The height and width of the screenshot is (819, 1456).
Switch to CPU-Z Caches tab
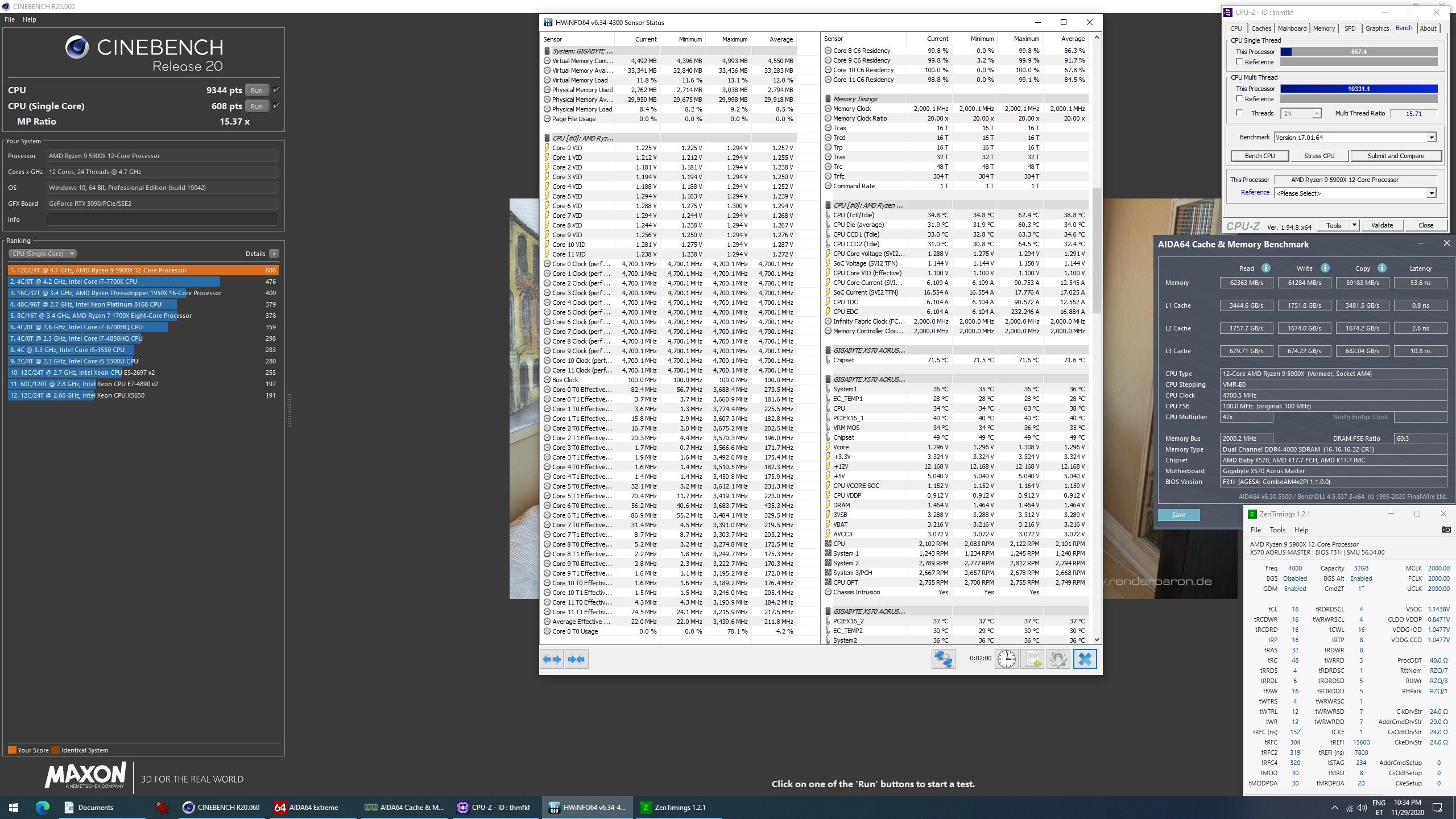pyautogui.click(x=1261, y=28)
